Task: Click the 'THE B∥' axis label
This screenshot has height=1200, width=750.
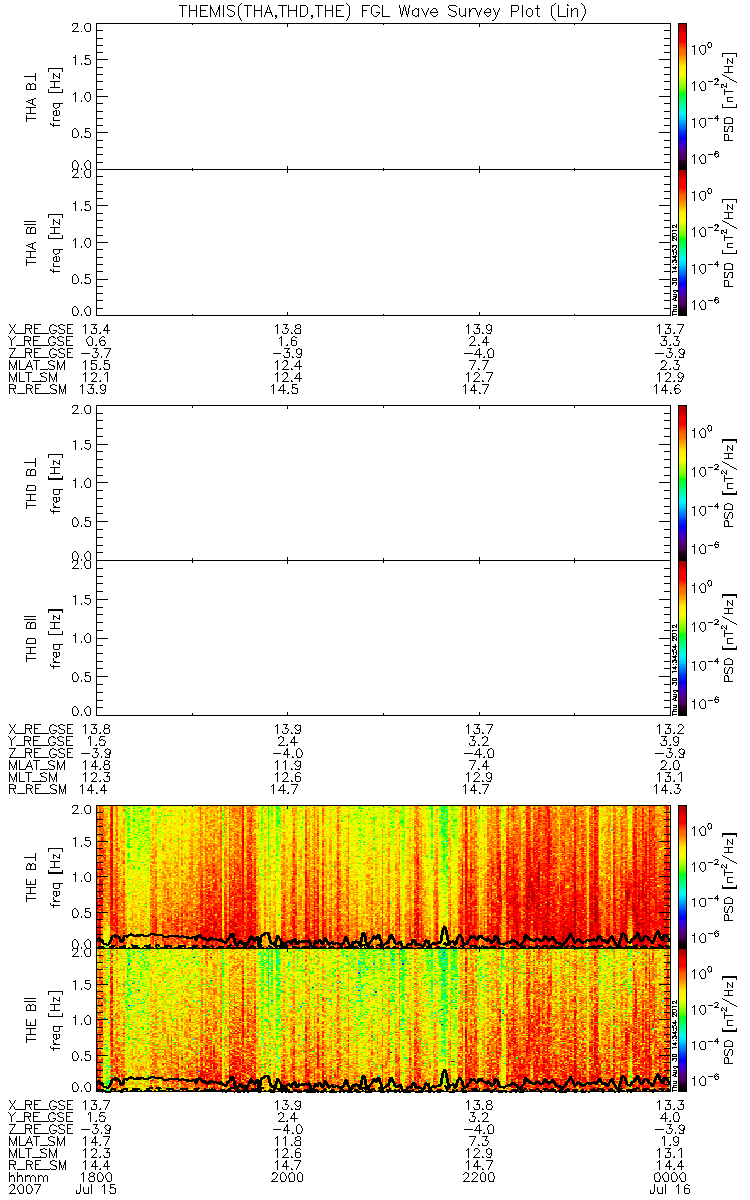Action: [32, 1021]
